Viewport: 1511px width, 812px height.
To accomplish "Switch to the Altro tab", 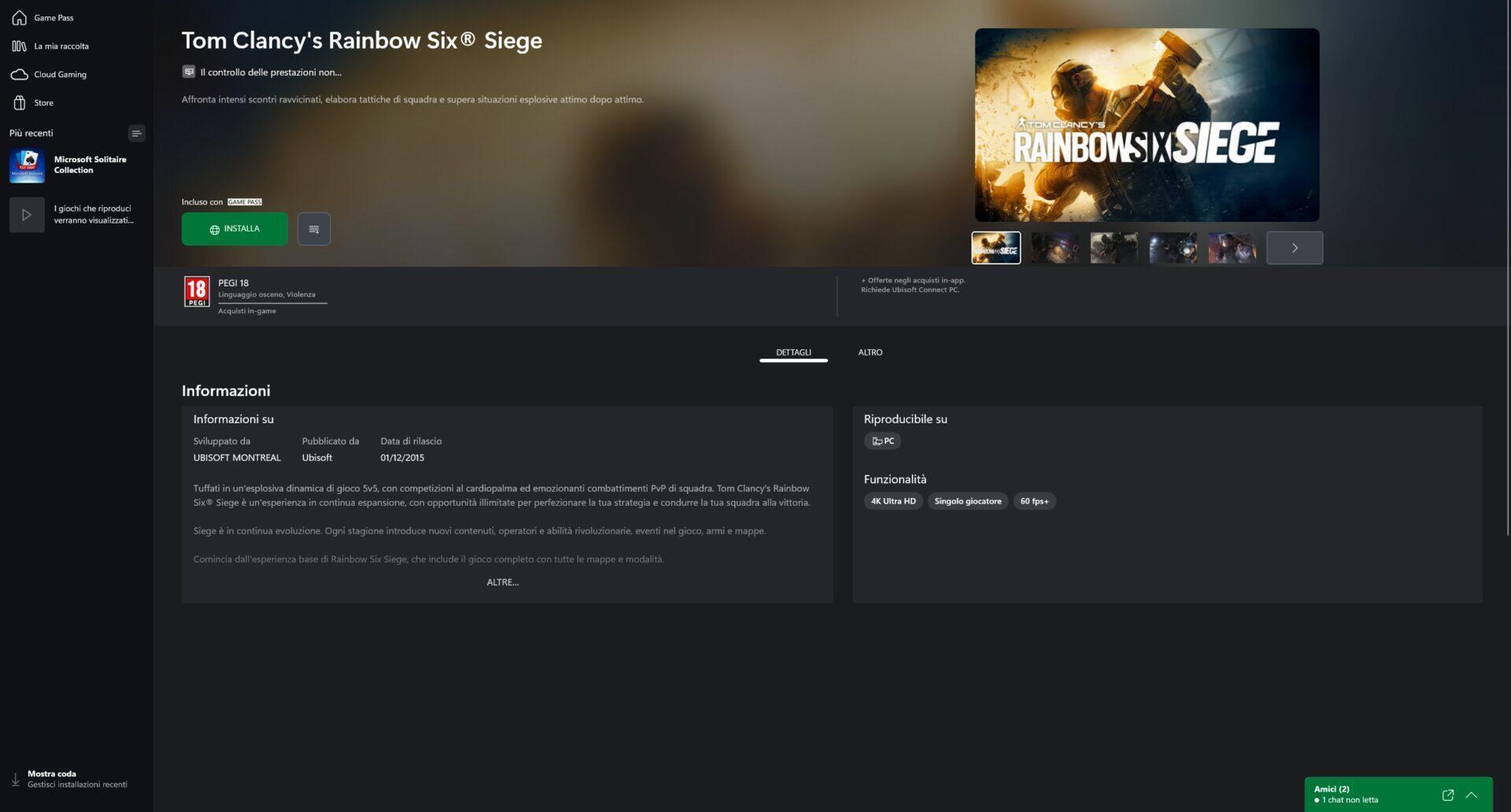I will click(x=870, y=352).
